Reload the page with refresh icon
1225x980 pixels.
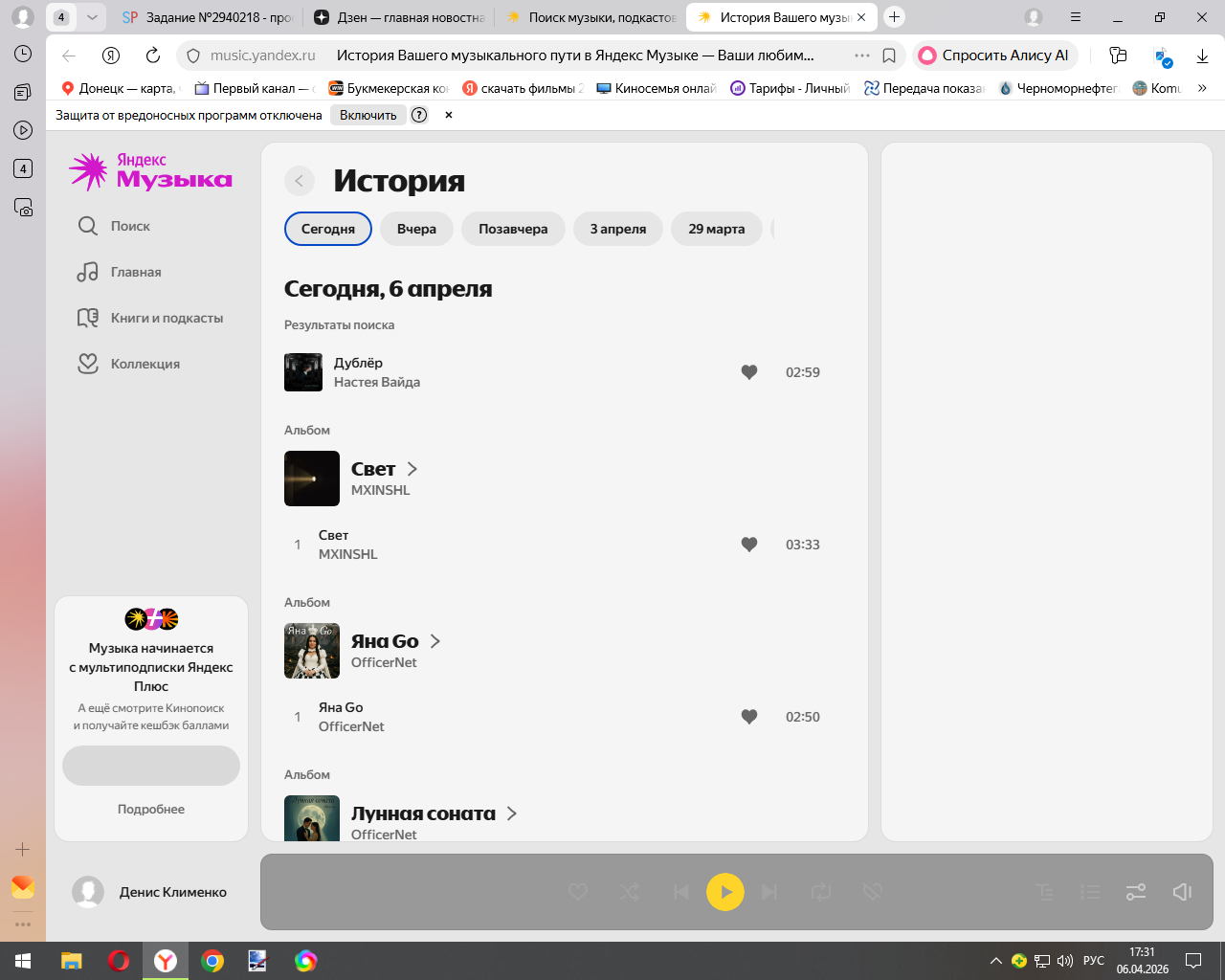pos(153,56)
